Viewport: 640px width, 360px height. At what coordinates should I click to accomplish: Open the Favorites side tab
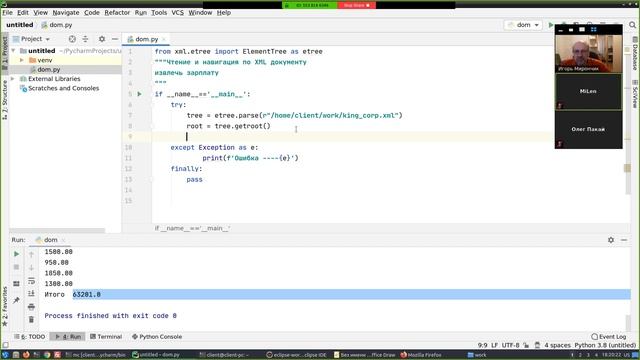click(x=4, y=306)
